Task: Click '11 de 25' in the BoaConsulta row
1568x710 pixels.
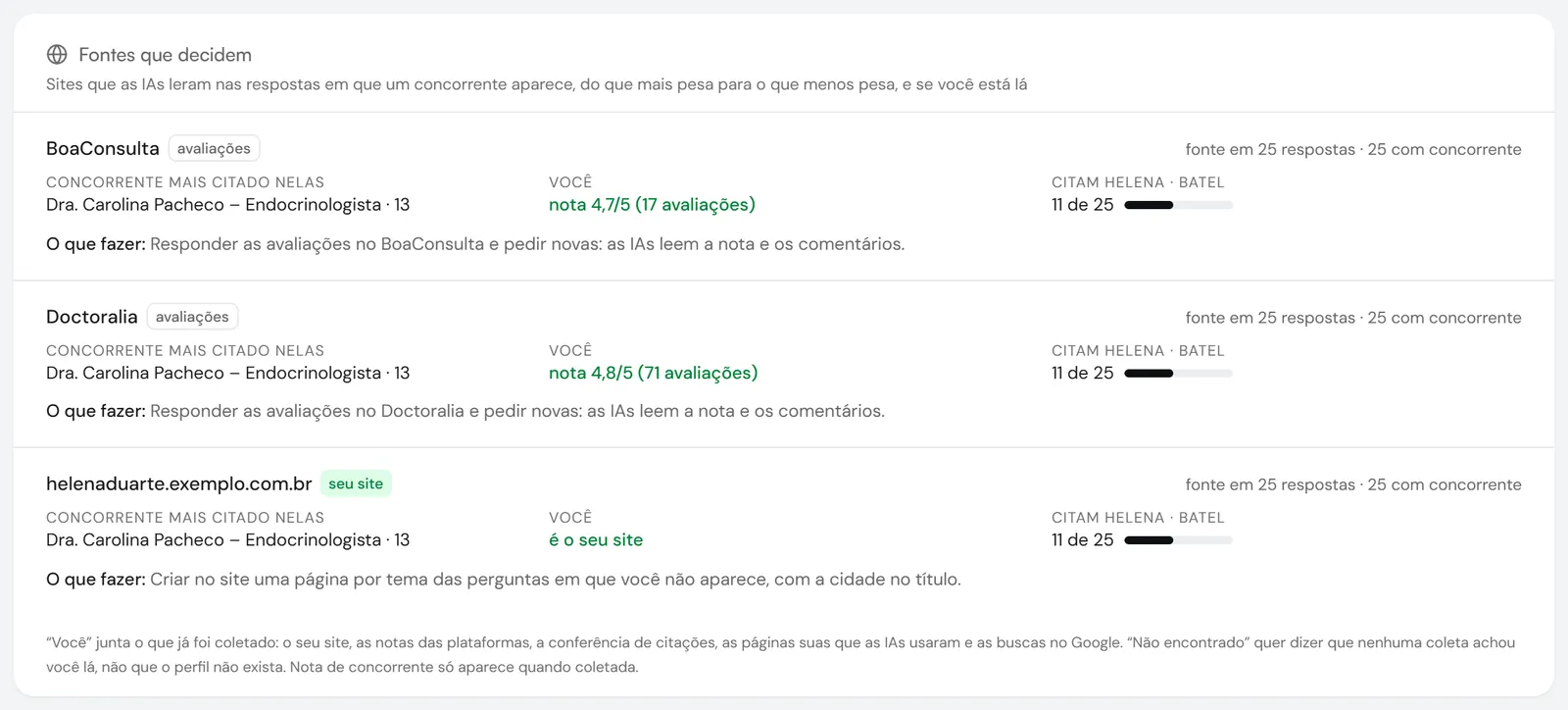Action: point(1082,205)
